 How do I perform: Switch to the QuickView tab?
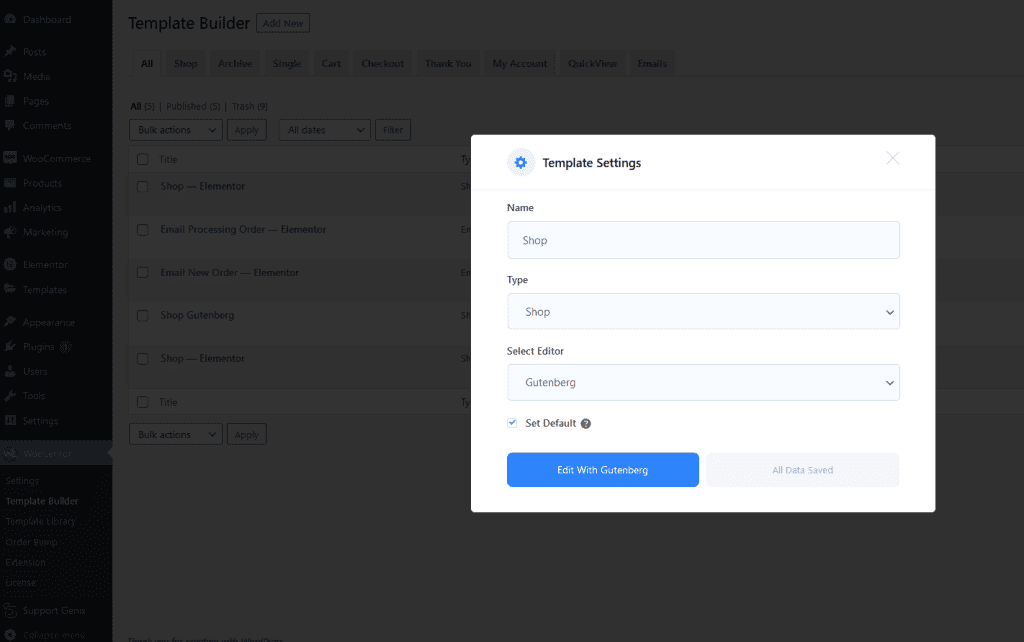[592, 64]
